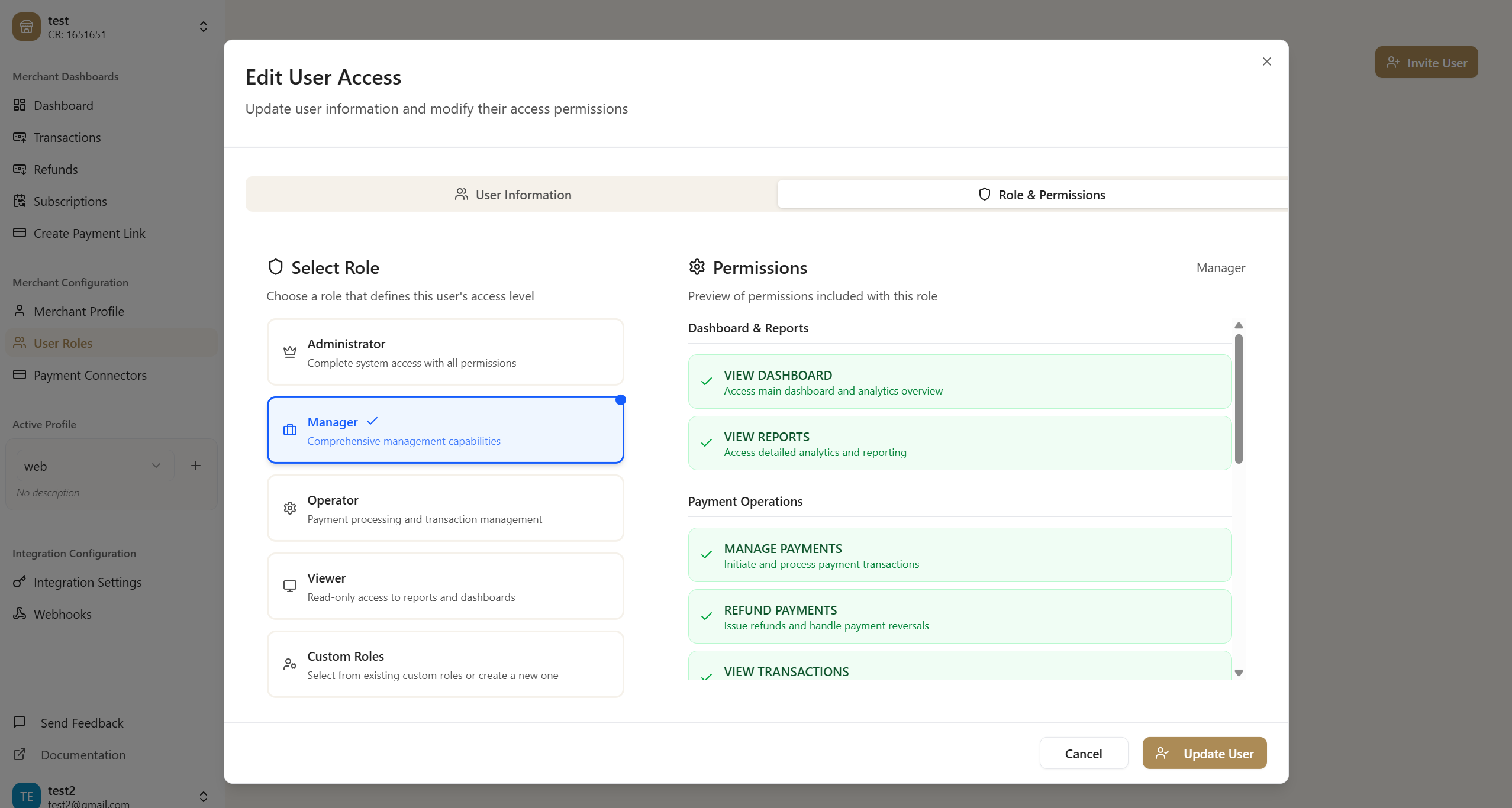Expand the test merchant switcher

point(203,27)
